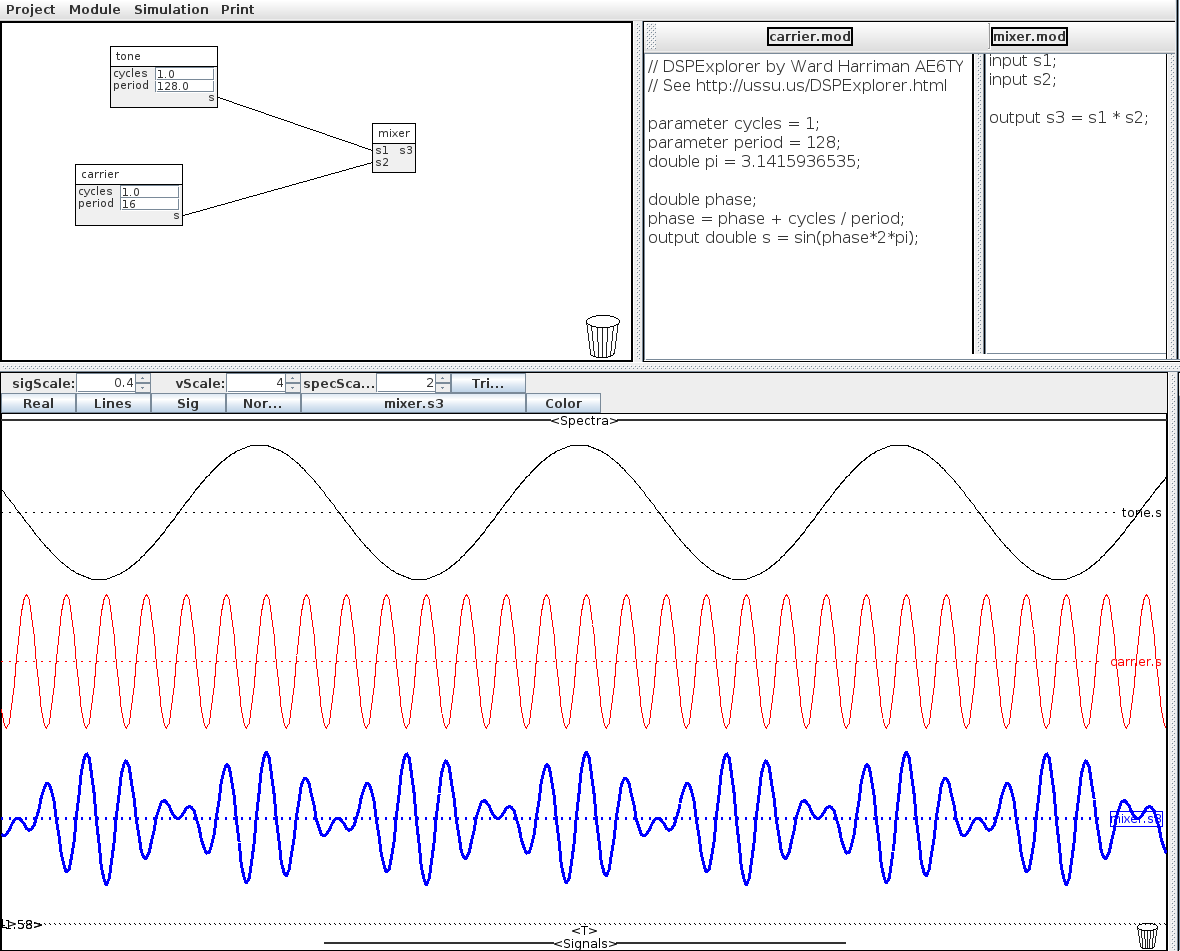Image resolution: width=1180 pixels, height=951 pixels.
Task: Click the trash can in the signals panel
Action: pyautogui.click(x=1147, y=935)
